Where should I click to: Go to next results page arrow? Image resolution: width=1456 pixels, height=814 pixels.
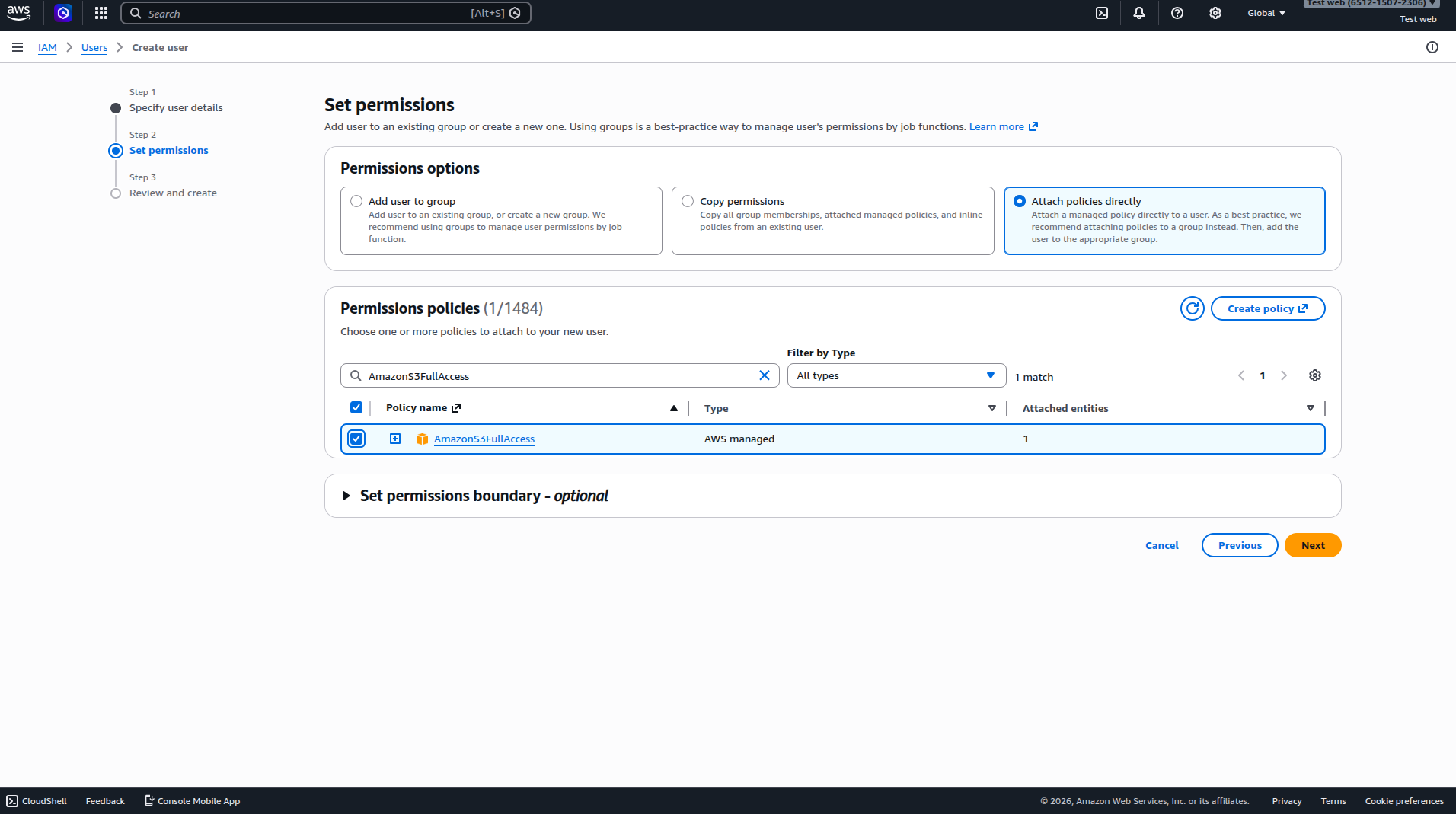(1284, 375)
